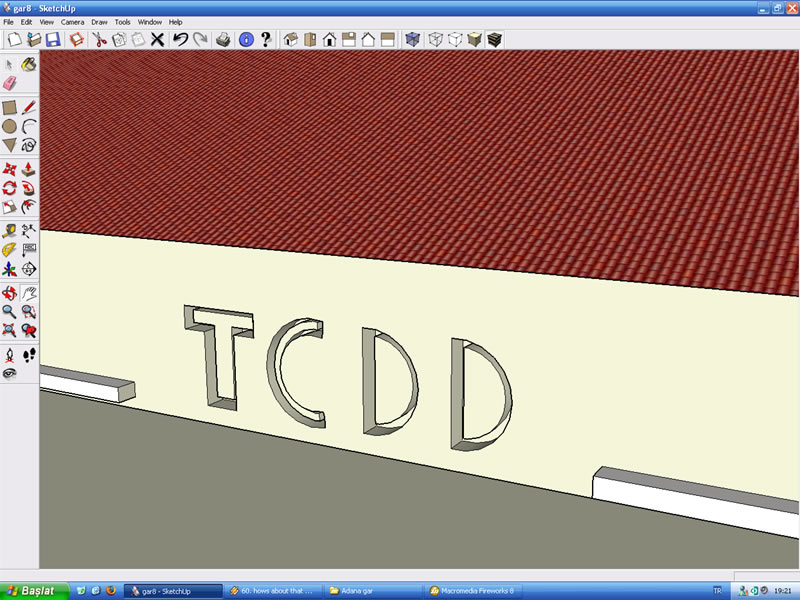Select the arrow Select tool
The height and width of the screenshot is (600, 800).
pos(9,64)
